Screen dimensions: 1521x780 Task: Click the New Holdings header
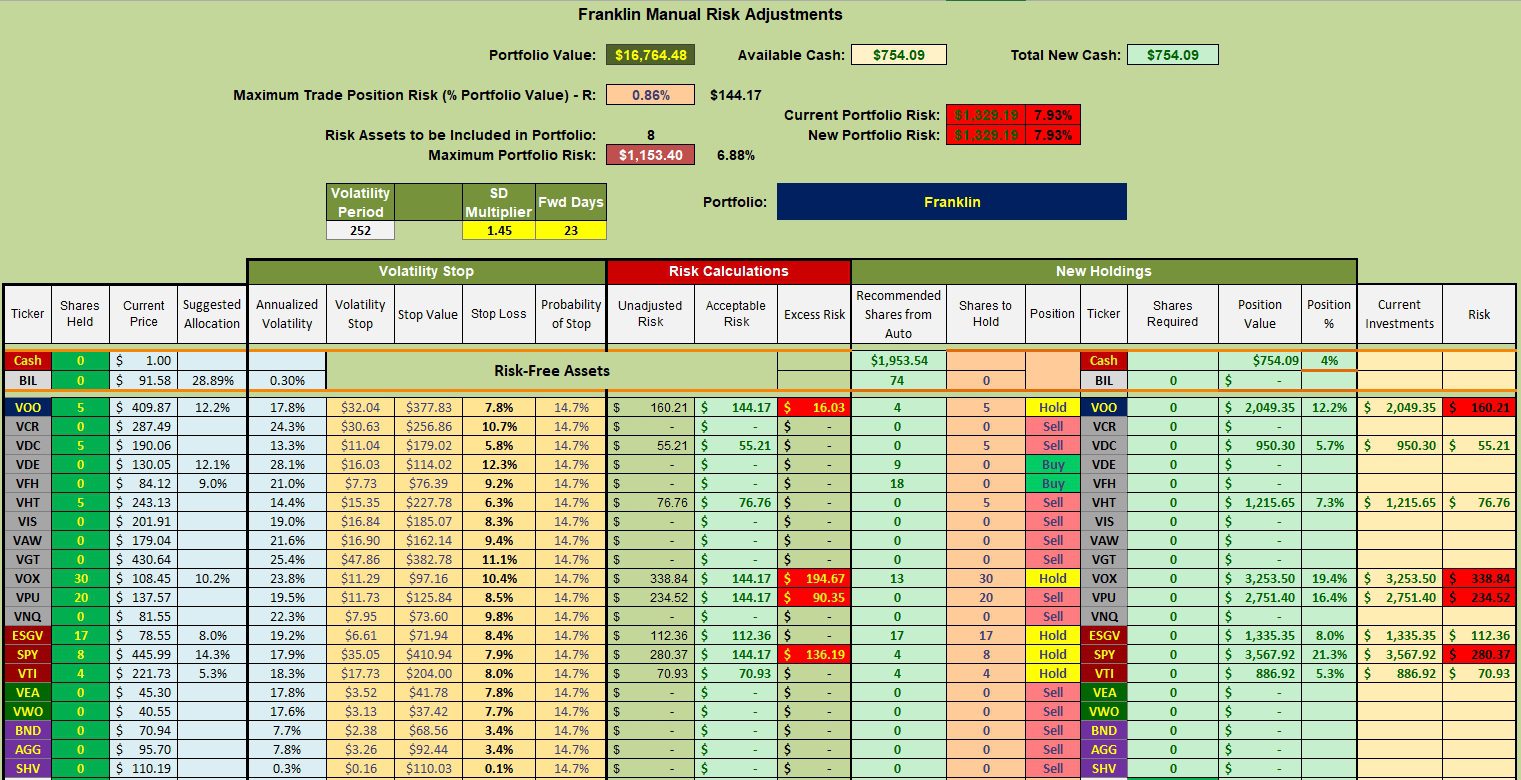tap(1103, 271)
